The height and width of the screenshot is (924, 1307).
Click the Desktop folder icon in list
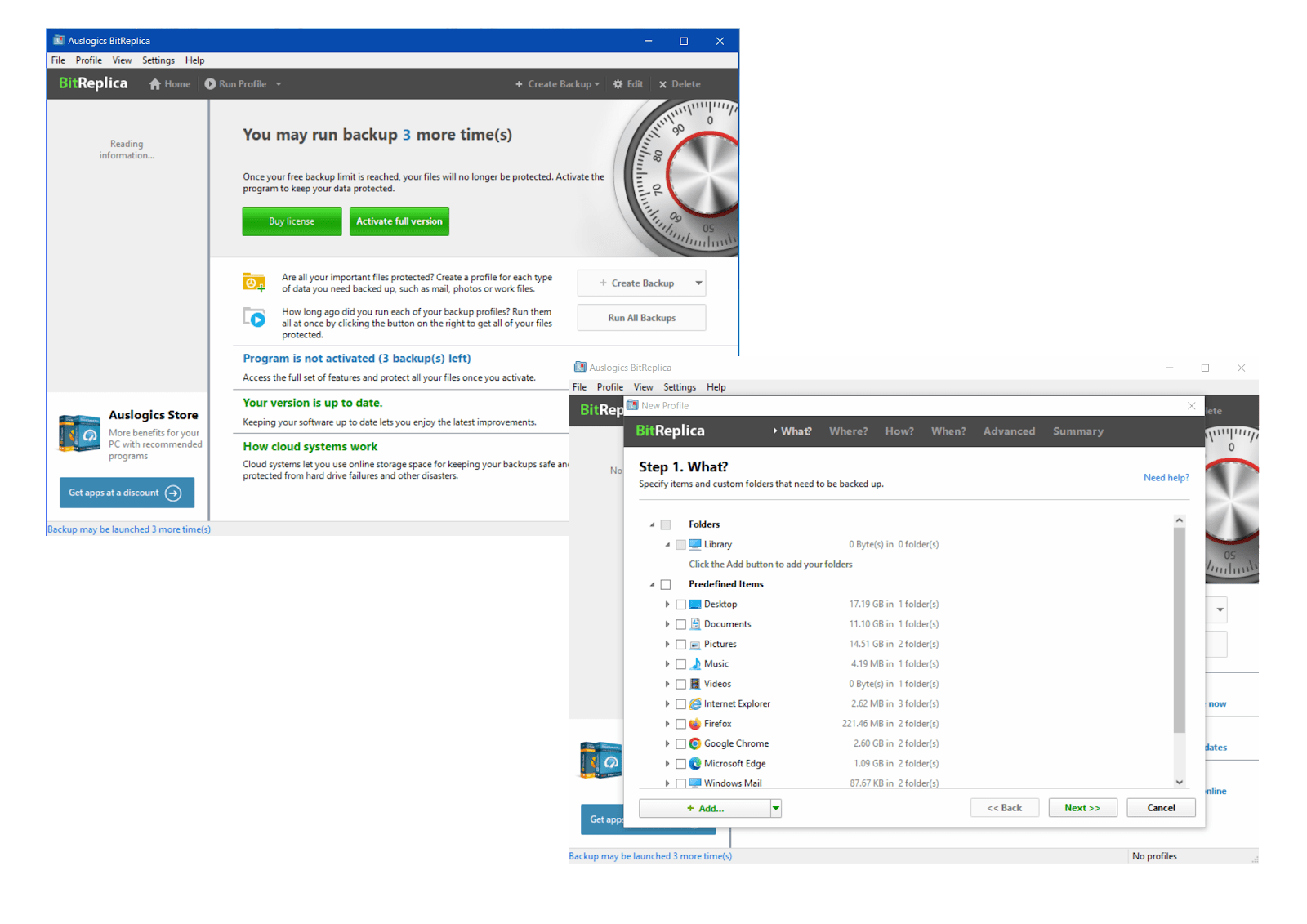[695, 604]
